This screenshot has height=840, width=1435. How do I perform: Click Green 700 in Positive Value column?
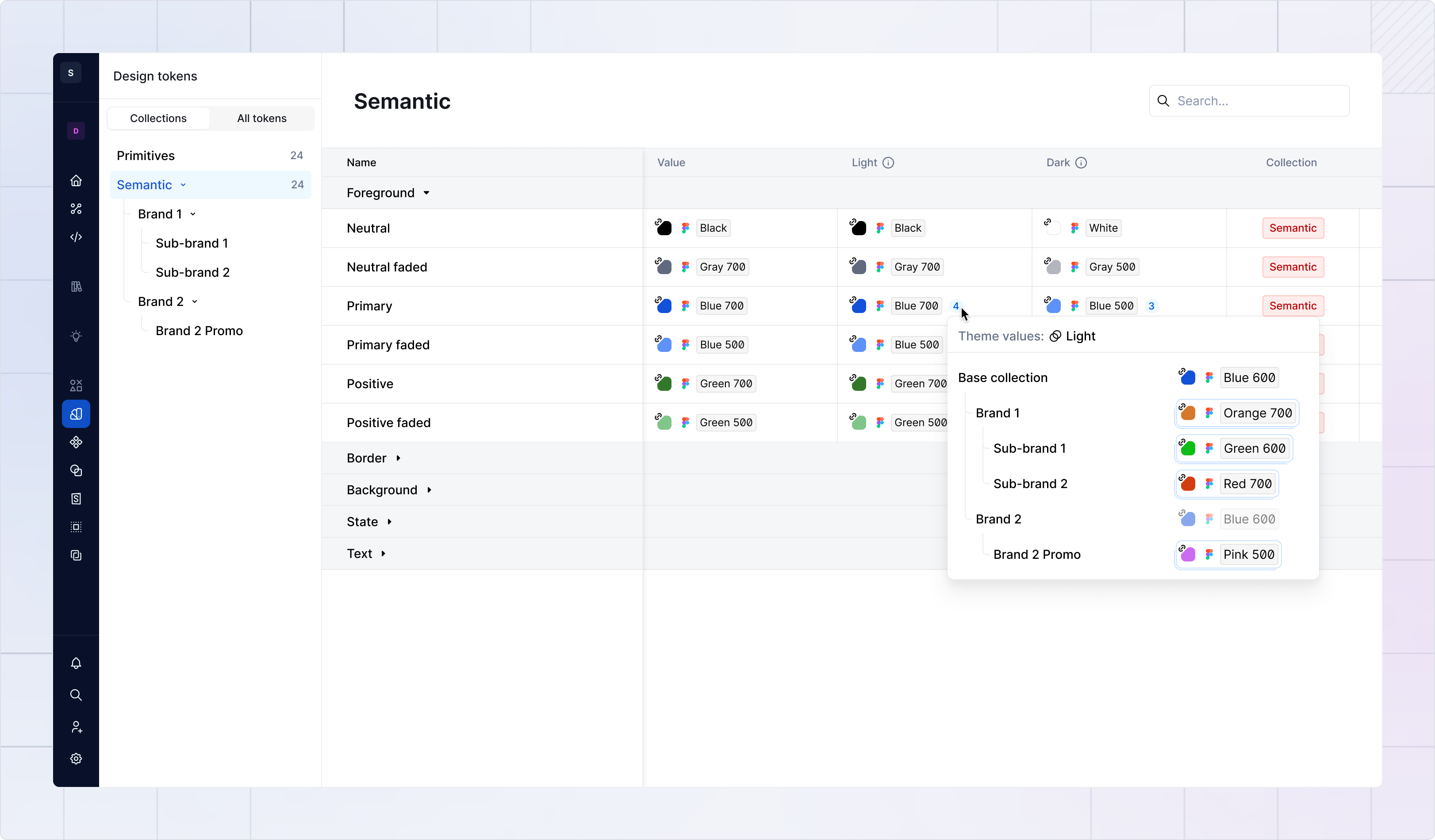pos(726,384)
